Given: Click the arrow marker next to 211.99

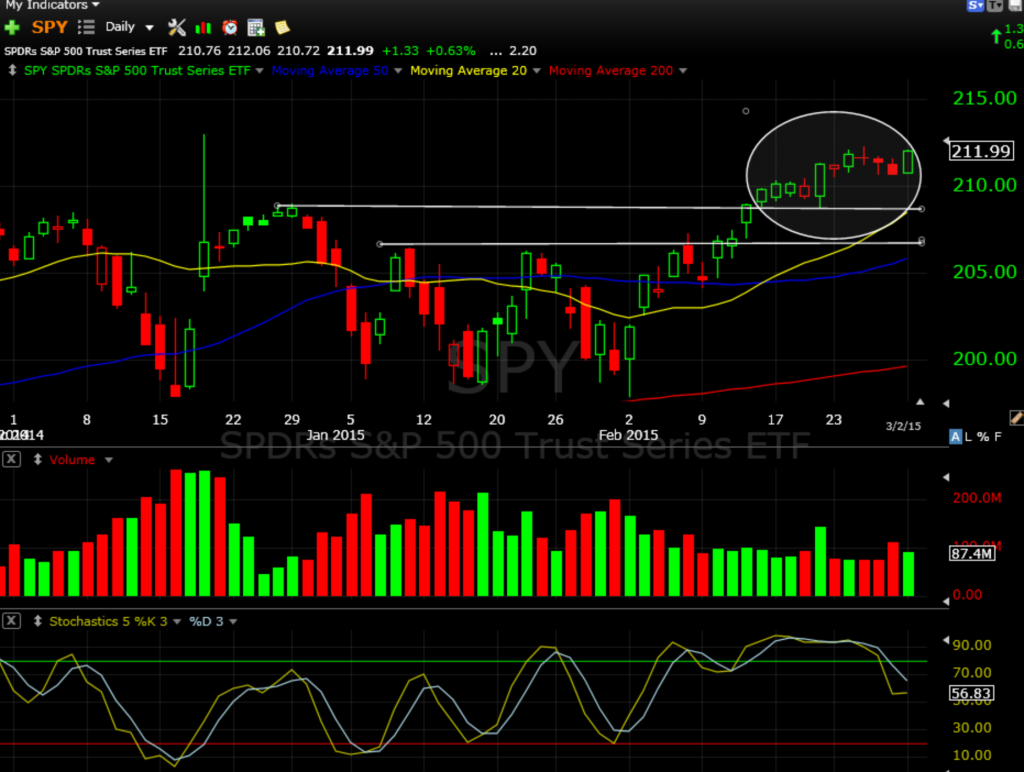Looking at the screenshot, I should [x=946, y=141].
